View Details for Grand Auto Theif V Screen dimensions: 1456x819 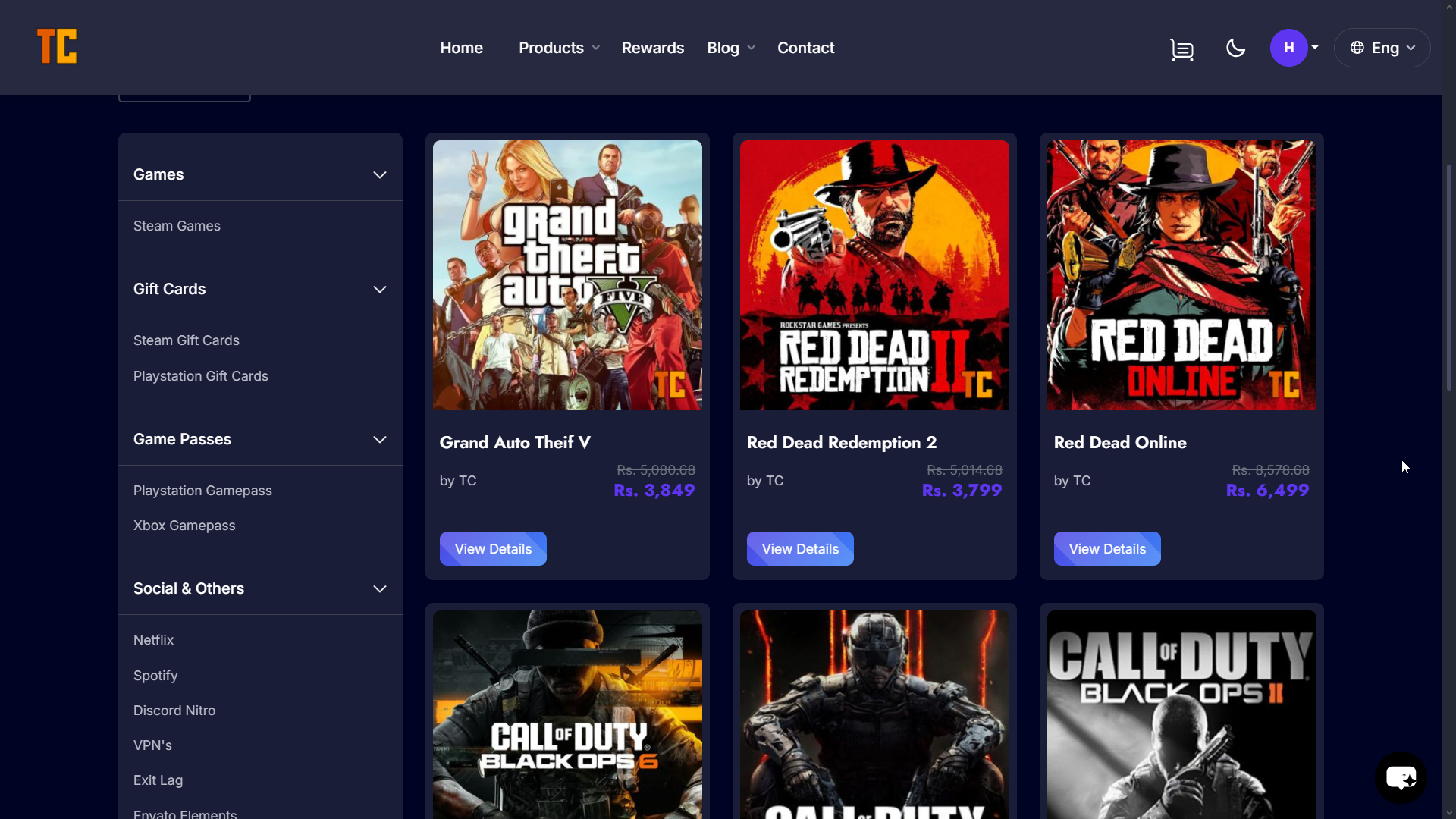coord(493,549)
